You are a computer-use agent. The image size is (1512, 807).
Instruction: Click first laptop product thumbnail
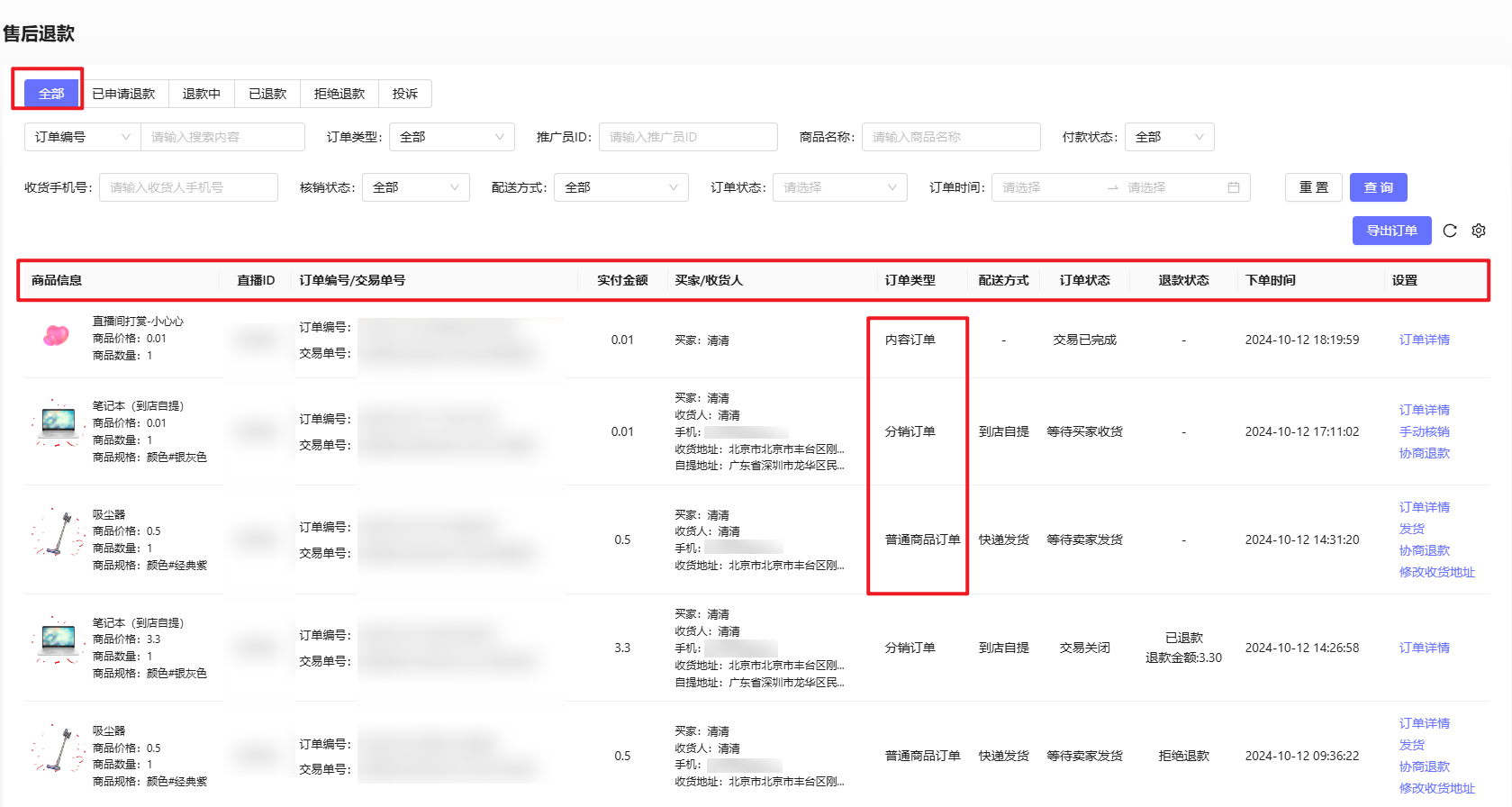[59, 422]
